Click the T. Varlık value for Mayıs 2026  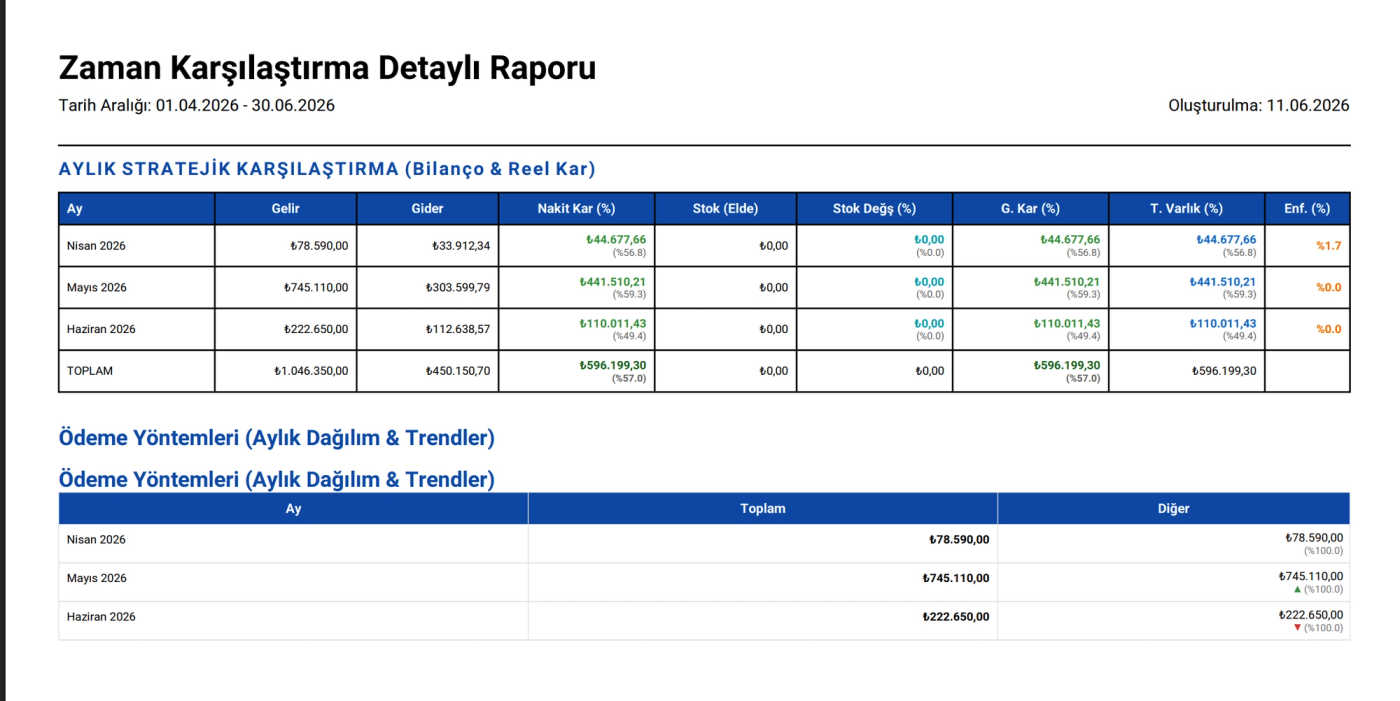tap(1222, 282)
